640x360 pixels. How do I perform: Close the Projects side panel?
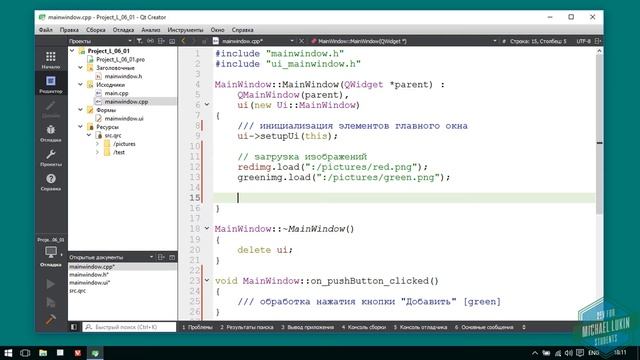[x=172, y=41]
